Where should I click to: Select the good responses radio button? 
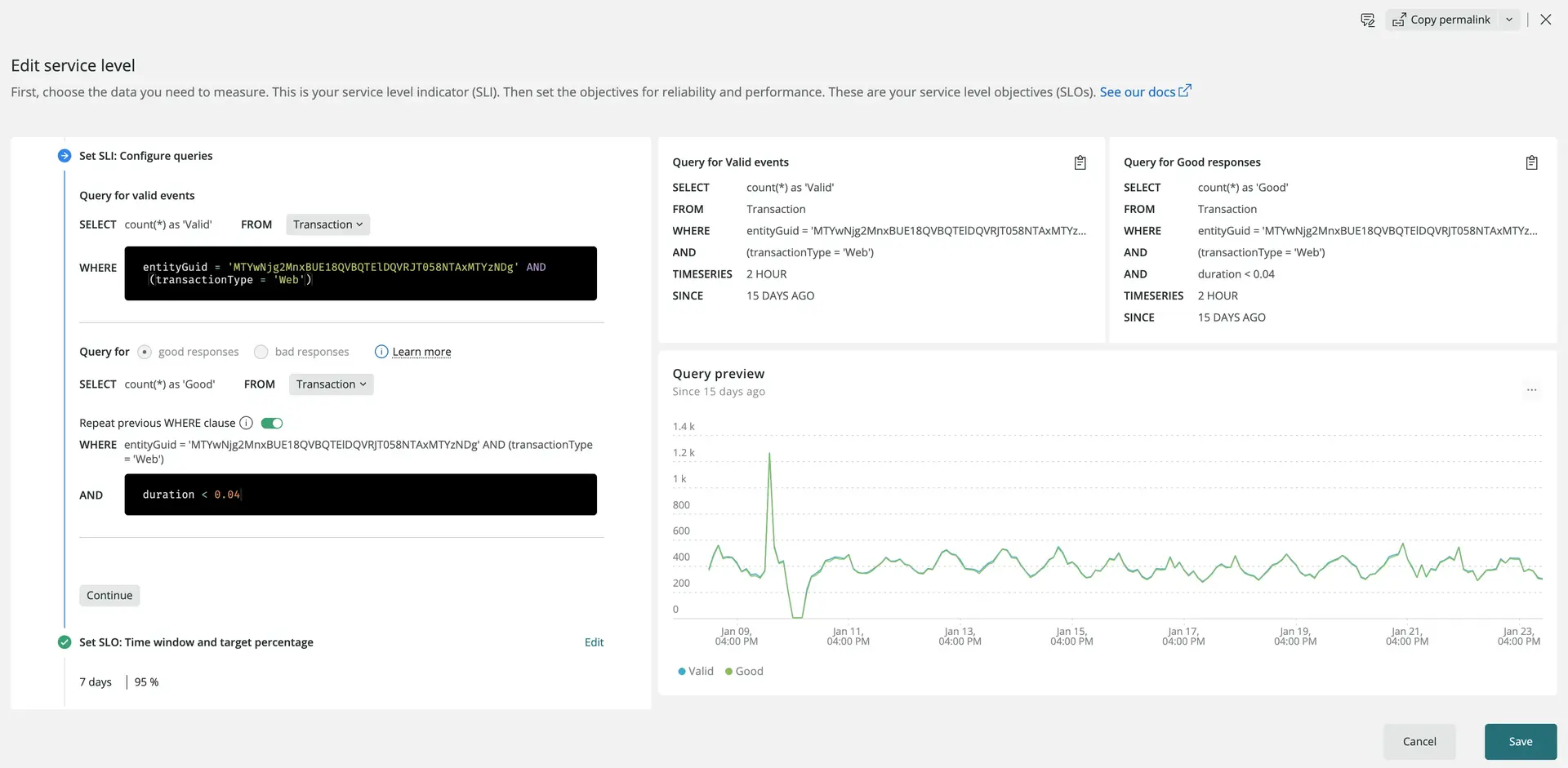click(145, 352)
